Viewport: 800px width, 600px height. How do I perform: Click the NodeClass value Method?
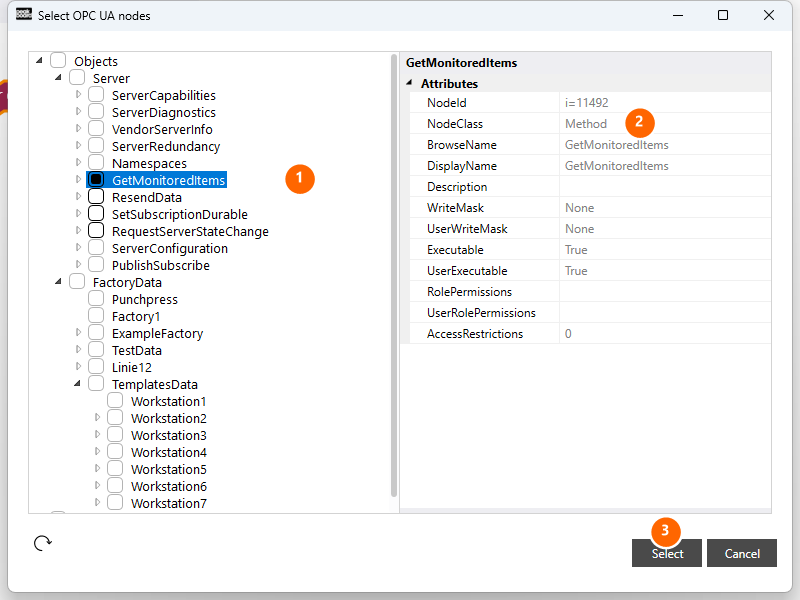click(x=586, y=123)
